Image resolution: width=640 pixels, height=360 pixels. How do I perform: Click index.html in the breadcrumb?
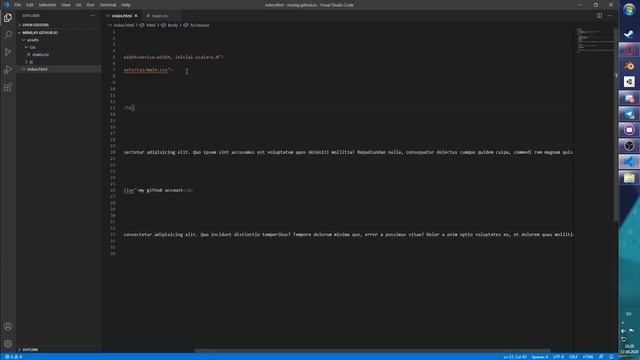[124, 25]
